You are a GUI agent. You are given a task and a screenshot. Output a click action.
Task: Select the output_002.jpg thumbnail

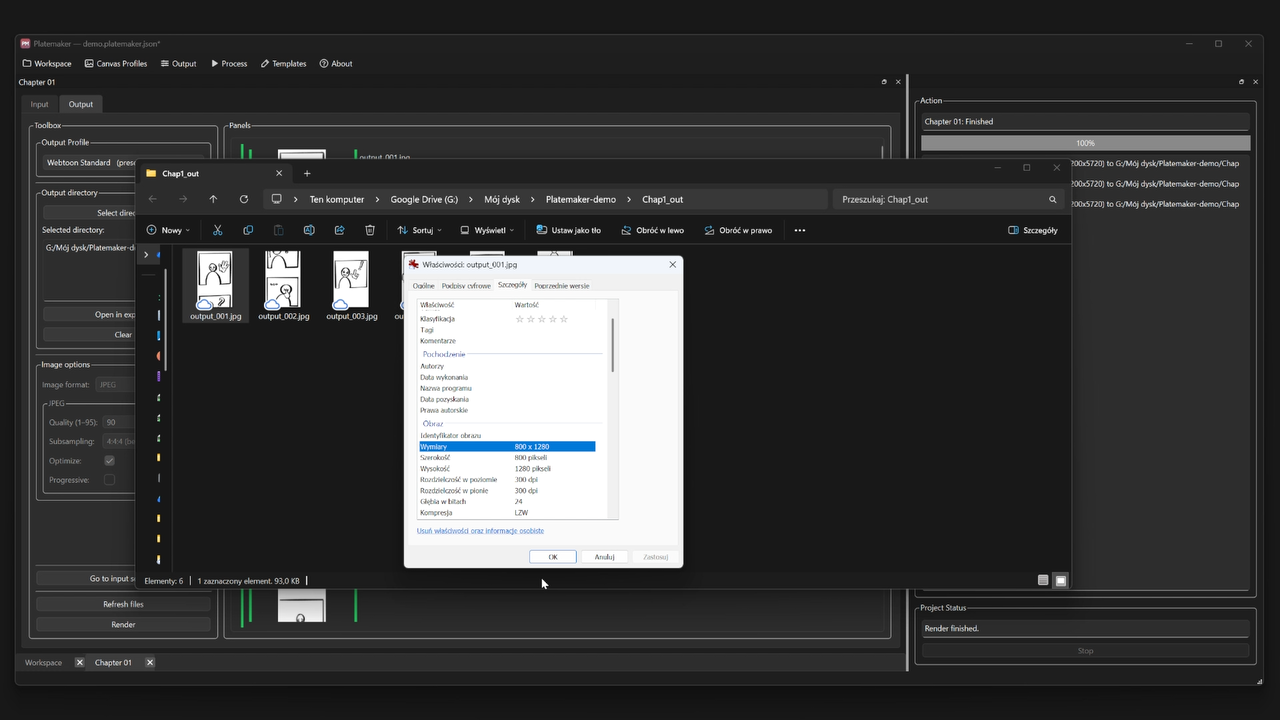pyautogui.click(x=284, y=286)
